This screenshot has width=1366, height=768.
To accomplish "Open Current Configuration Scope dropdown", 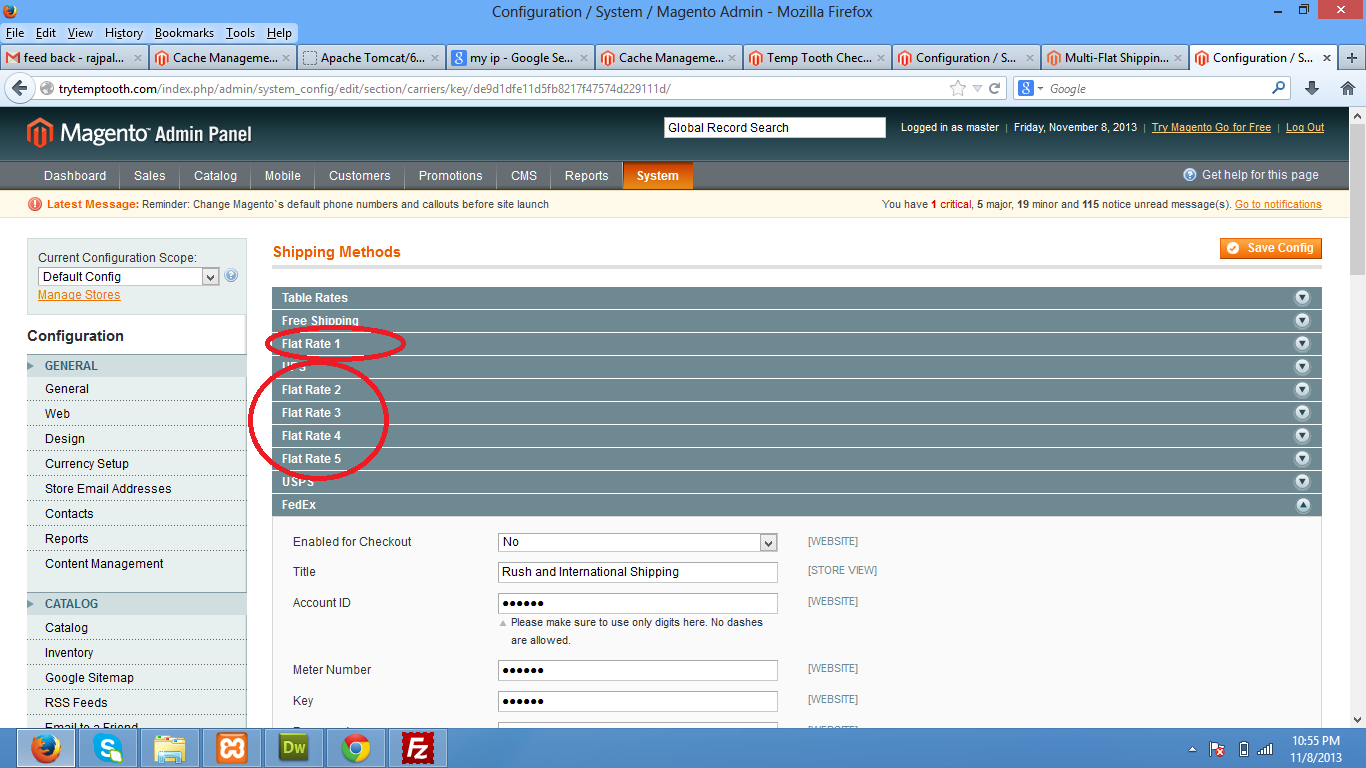I will pos(128,277).
